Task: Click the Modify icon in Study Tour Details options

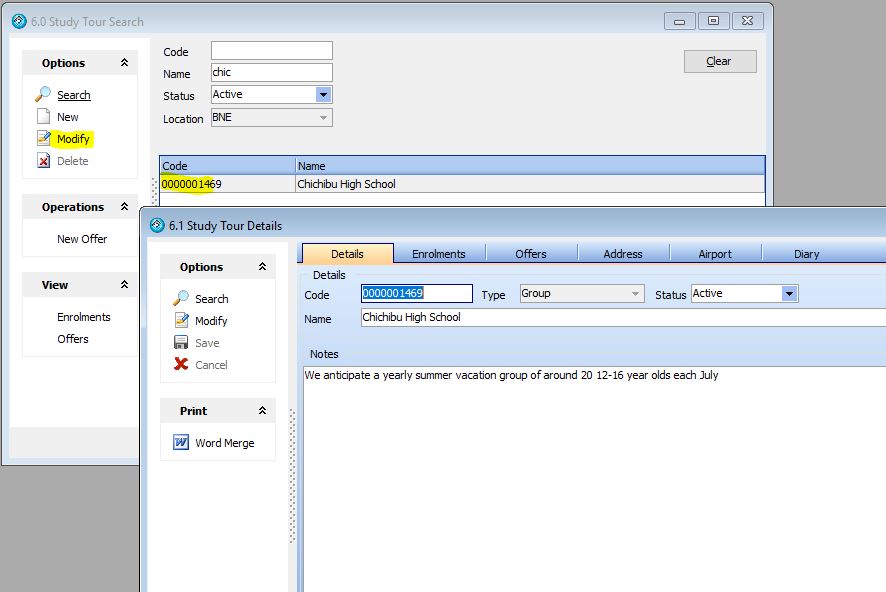Action: click(x=181, y=321)
